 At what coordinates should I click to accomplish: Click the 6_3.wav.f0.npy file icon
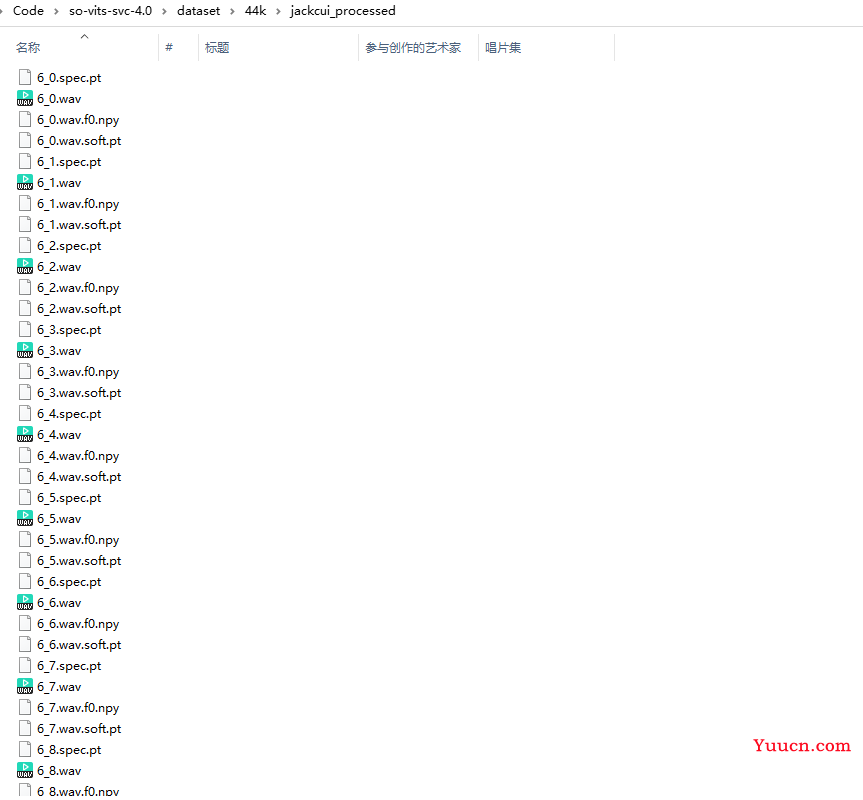(25, 371)
